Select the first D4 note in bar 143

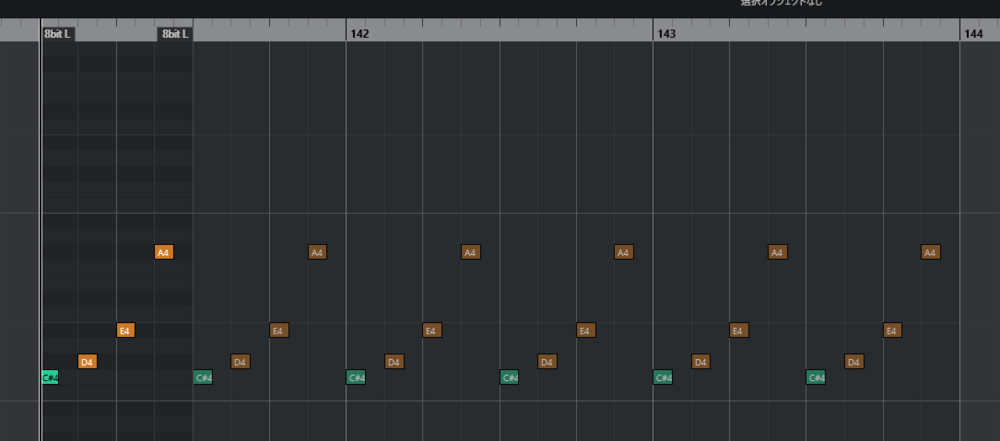tap(700, 361)
